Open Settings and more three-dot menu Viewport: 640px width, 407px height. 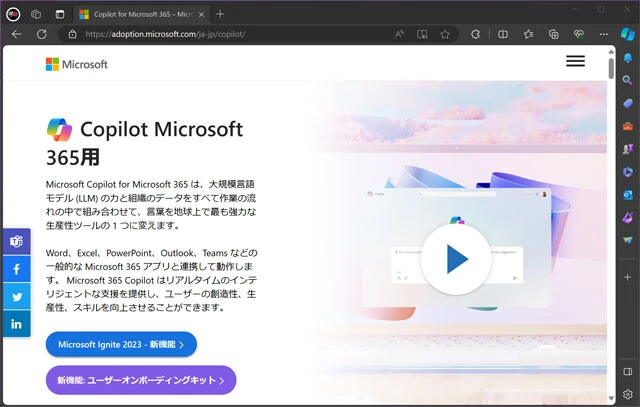[x=604, y=34]
